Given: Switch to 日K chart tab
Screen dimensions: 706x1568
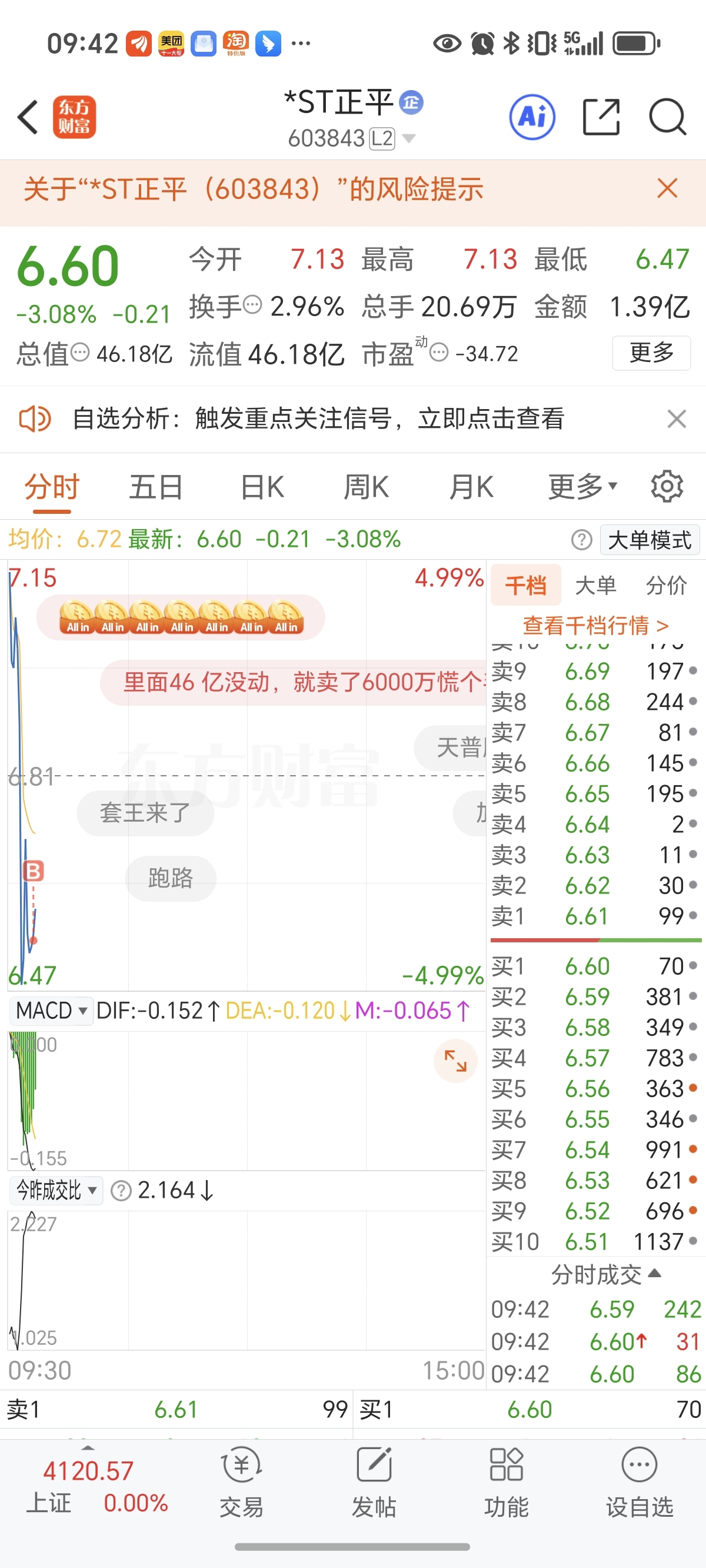Looking at the screenshot, I should click(262, 486).
